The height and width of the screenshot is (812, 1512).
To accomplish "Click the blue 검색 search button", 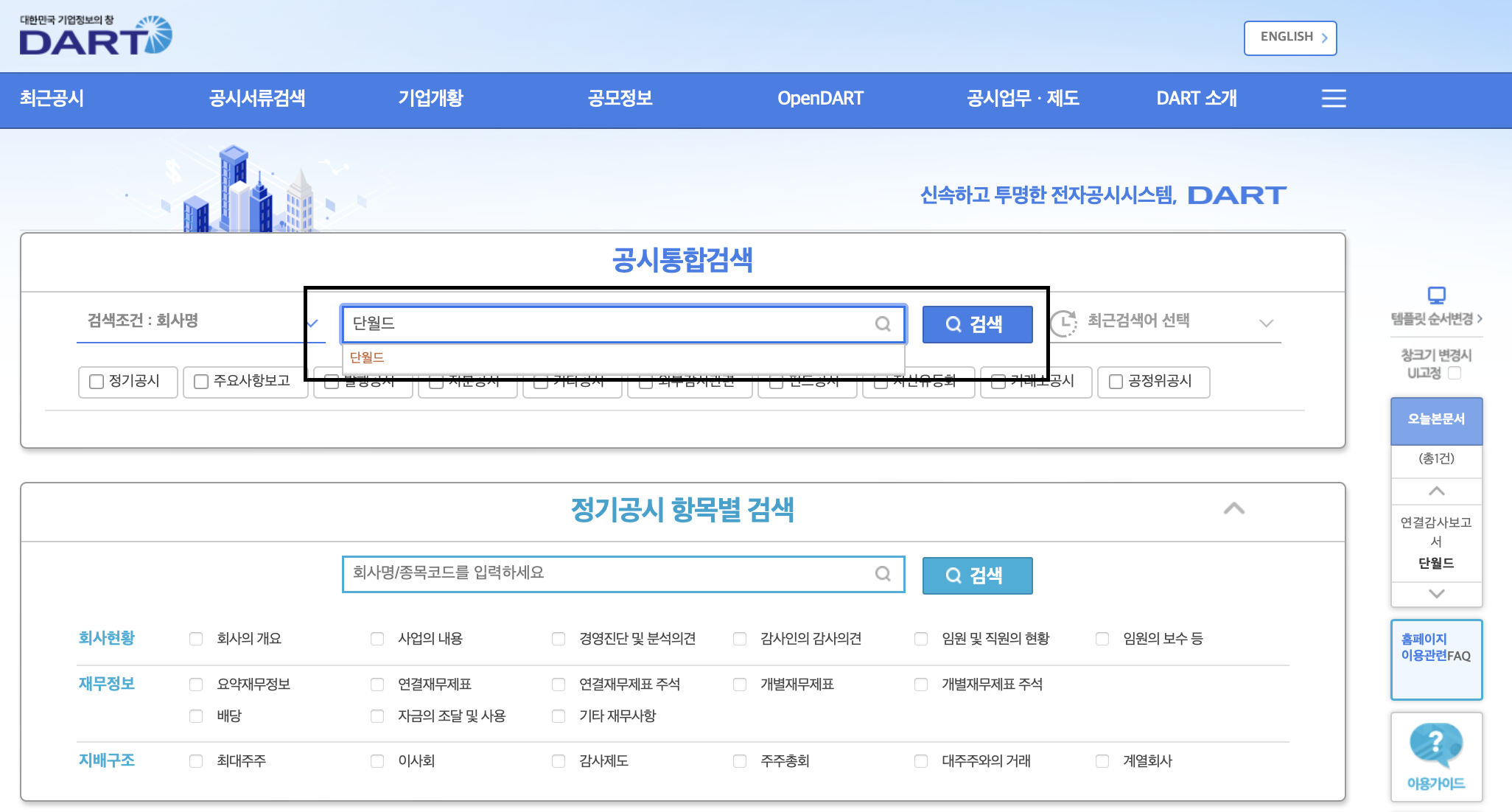I will click(x=976, y=324).
